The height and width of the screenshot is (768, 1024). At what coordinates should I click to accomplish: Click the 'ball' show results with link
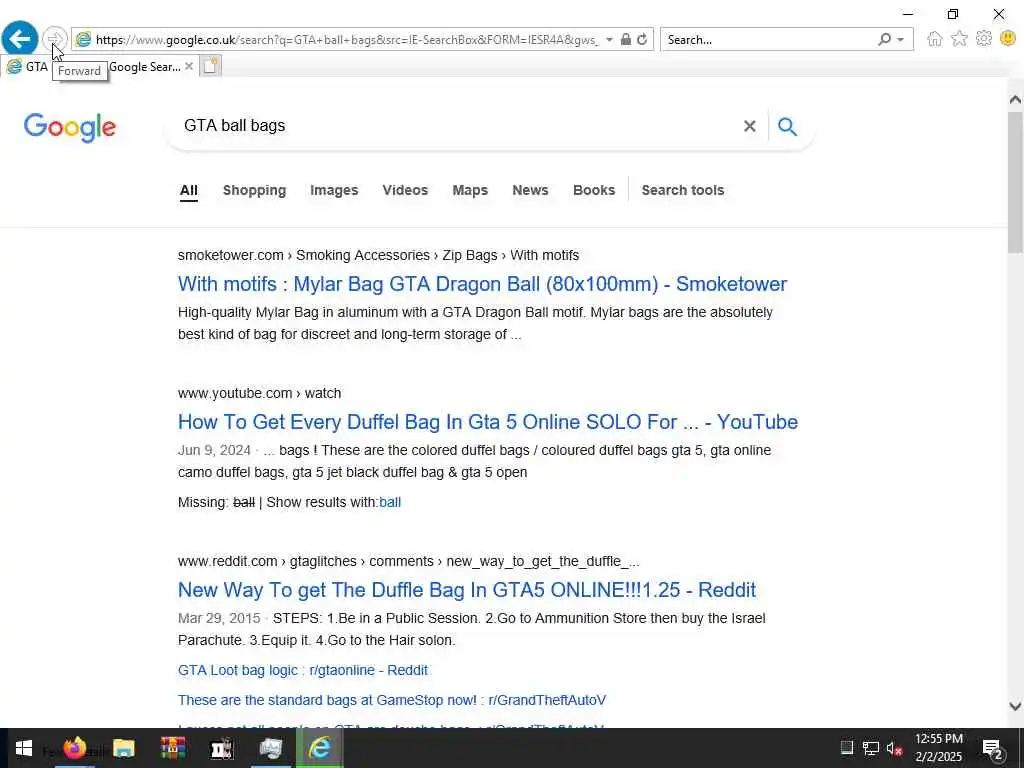[390, 502]
